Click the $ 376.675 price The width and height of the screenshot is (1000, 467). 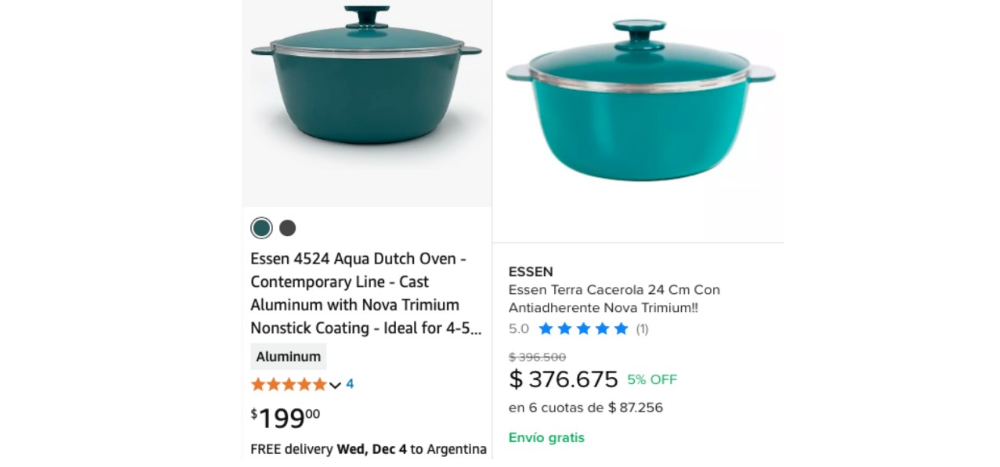click(563, 380)
